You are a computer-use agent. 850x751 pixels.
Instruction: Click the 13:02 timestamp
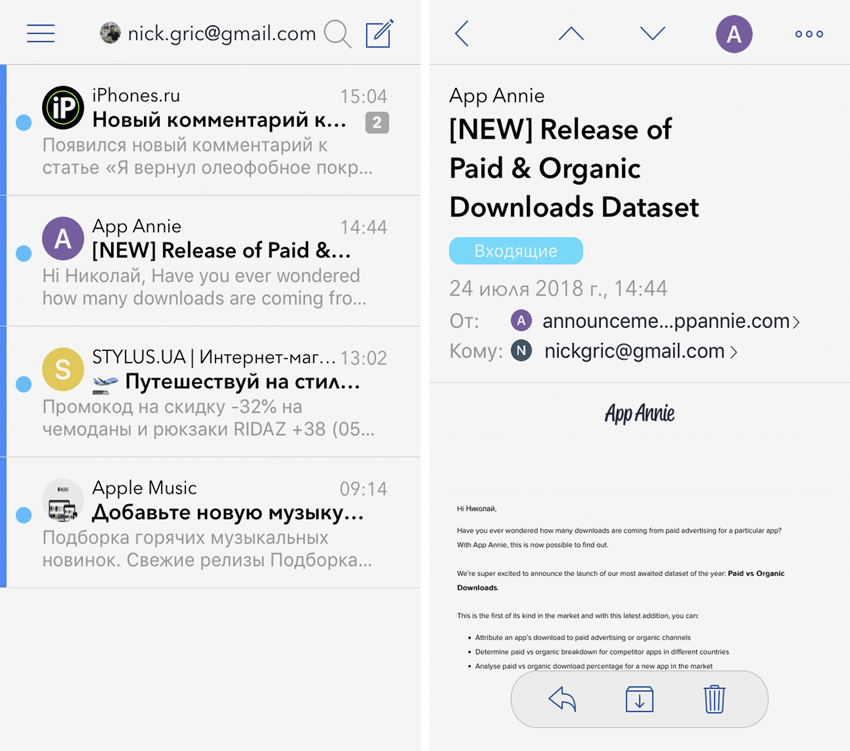pos(363,358)
